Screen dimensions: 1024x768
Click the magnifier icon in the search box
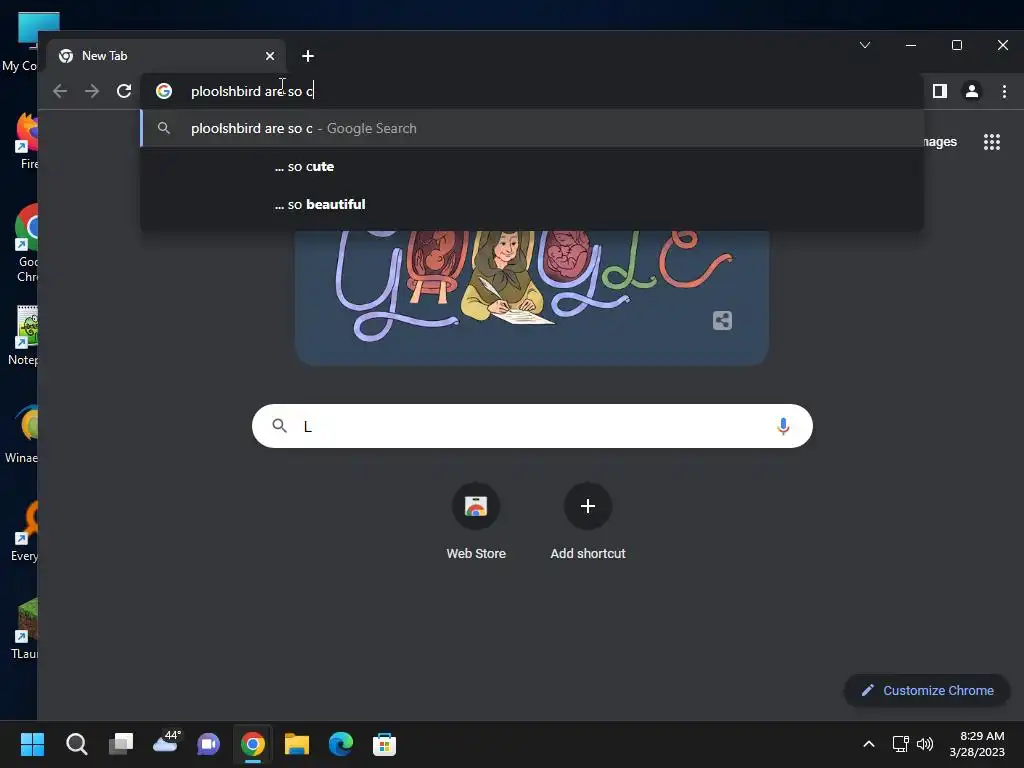[x=280, y=426]
